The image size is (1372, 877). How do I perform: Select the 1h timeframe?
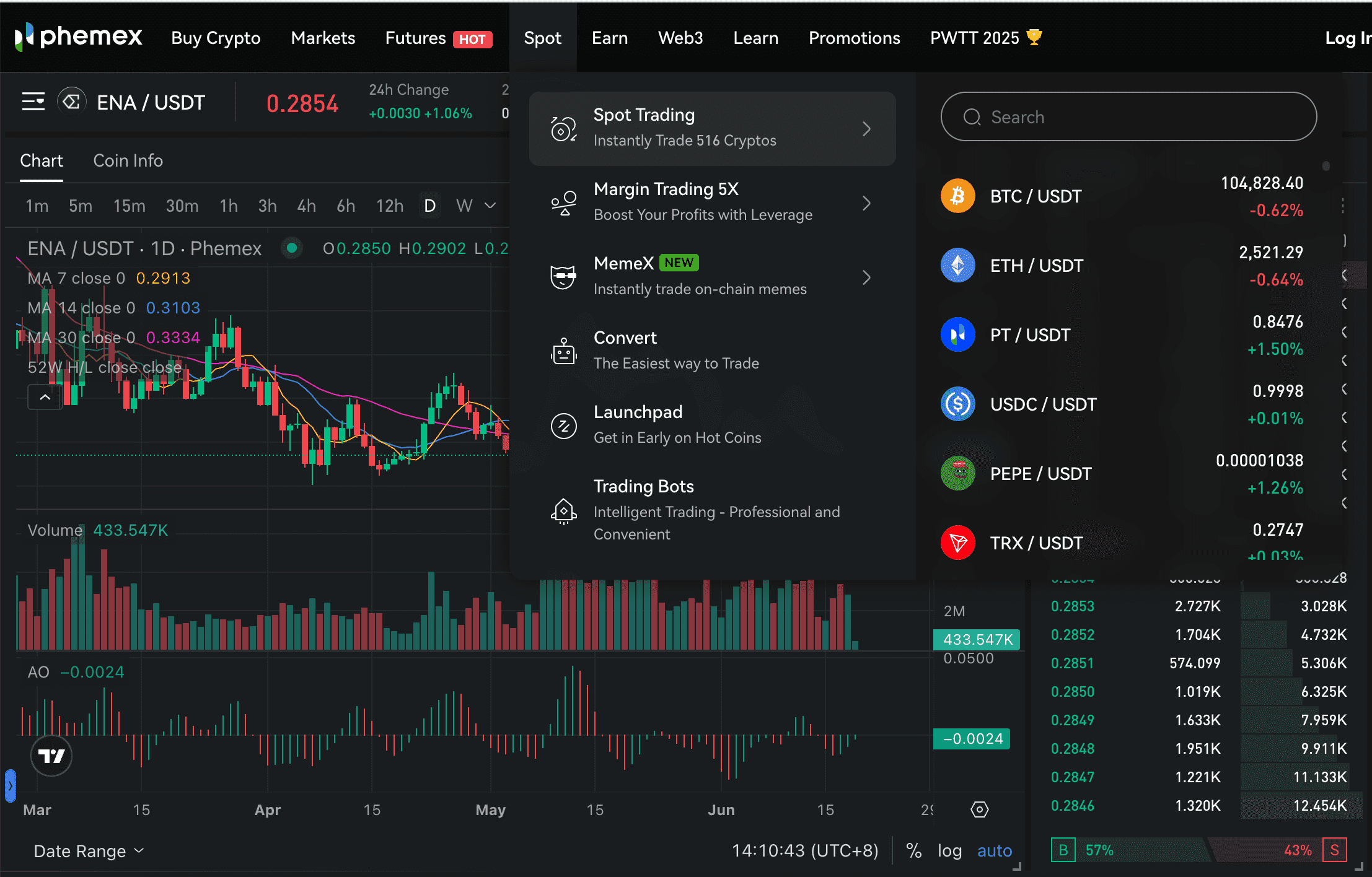(229, 206)
